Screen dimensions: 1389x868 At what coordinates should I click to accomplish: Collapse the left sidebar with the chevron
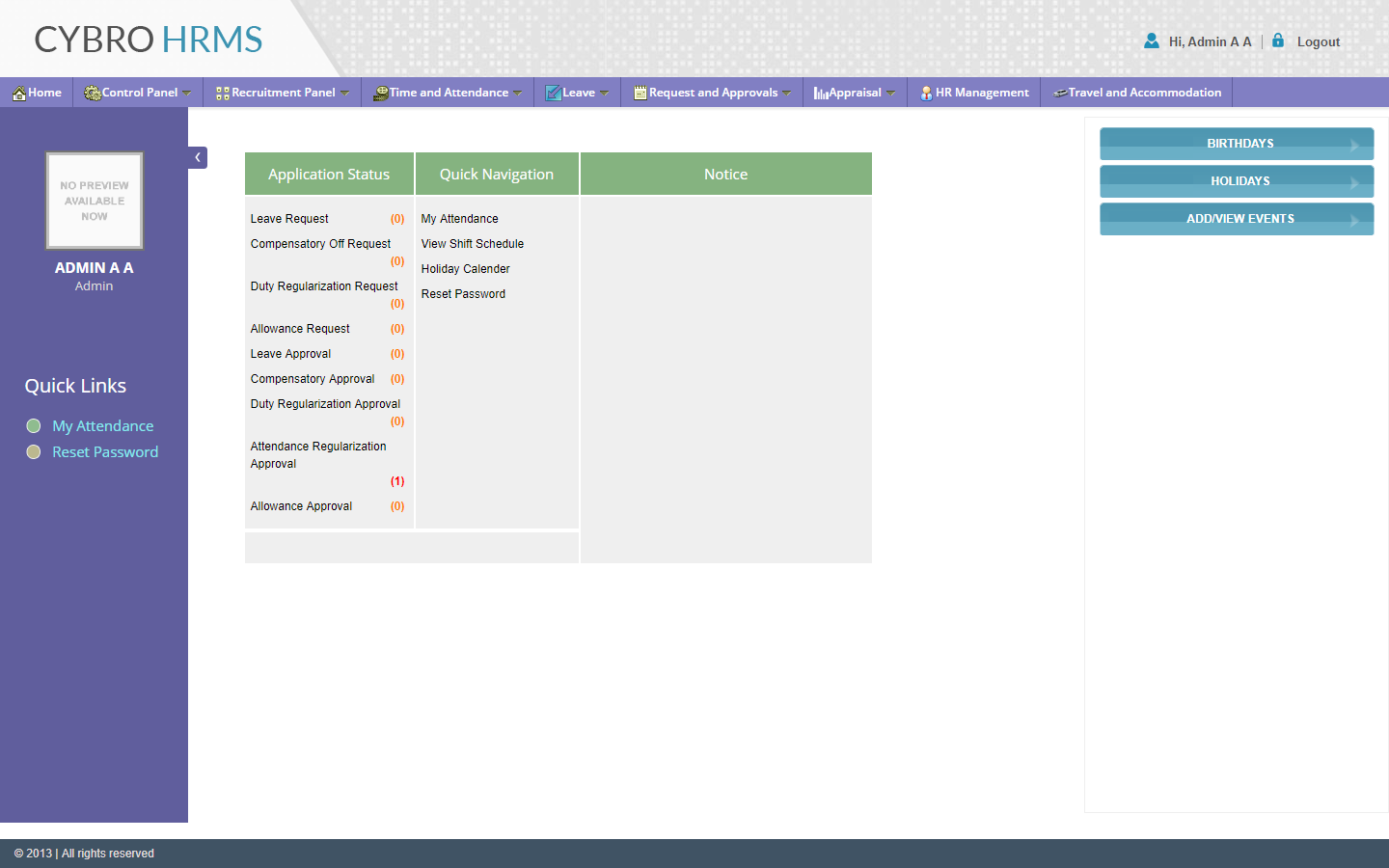(198, 157)
